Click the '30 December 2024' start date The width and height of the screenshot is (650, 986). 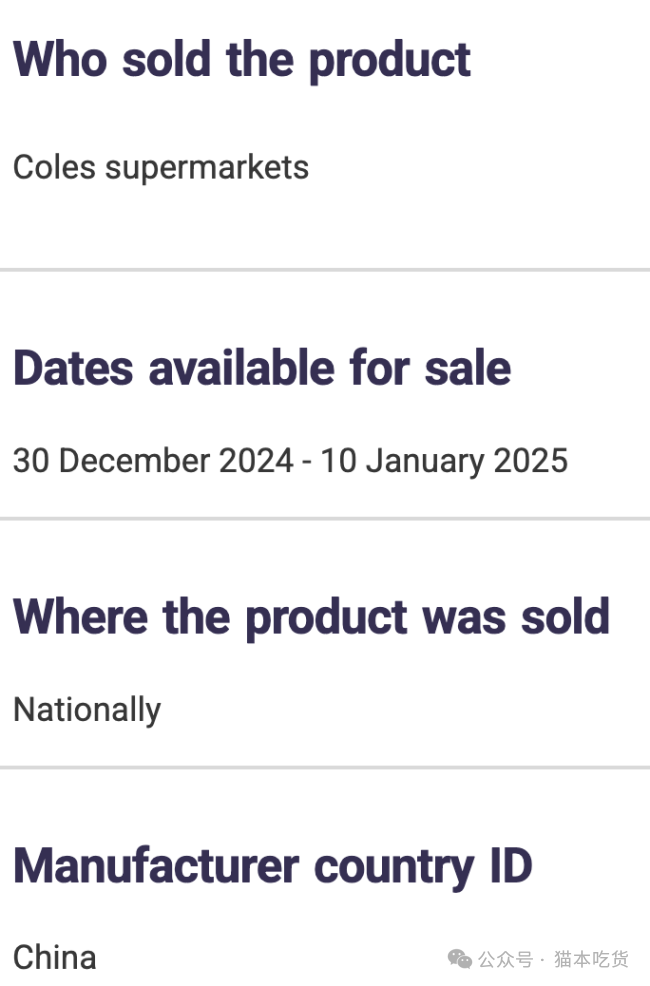coord(153,460)
